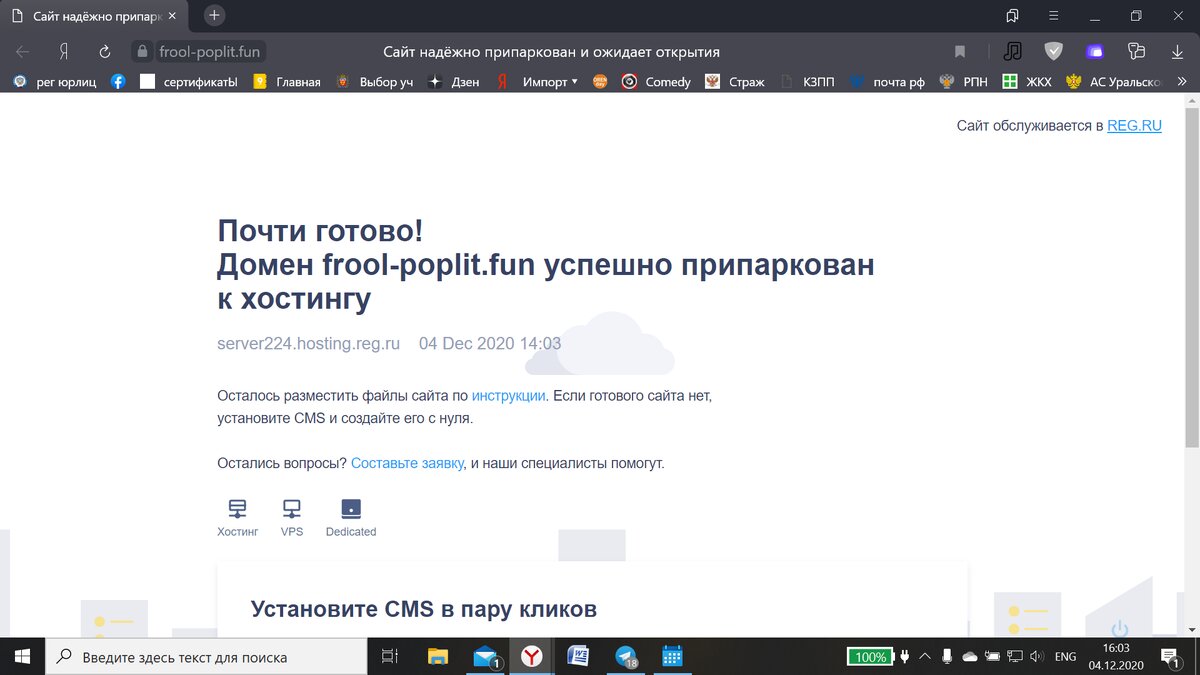Select the Сайт надёжно припаркован tab
1200x675 pixels.
point(85,15)
